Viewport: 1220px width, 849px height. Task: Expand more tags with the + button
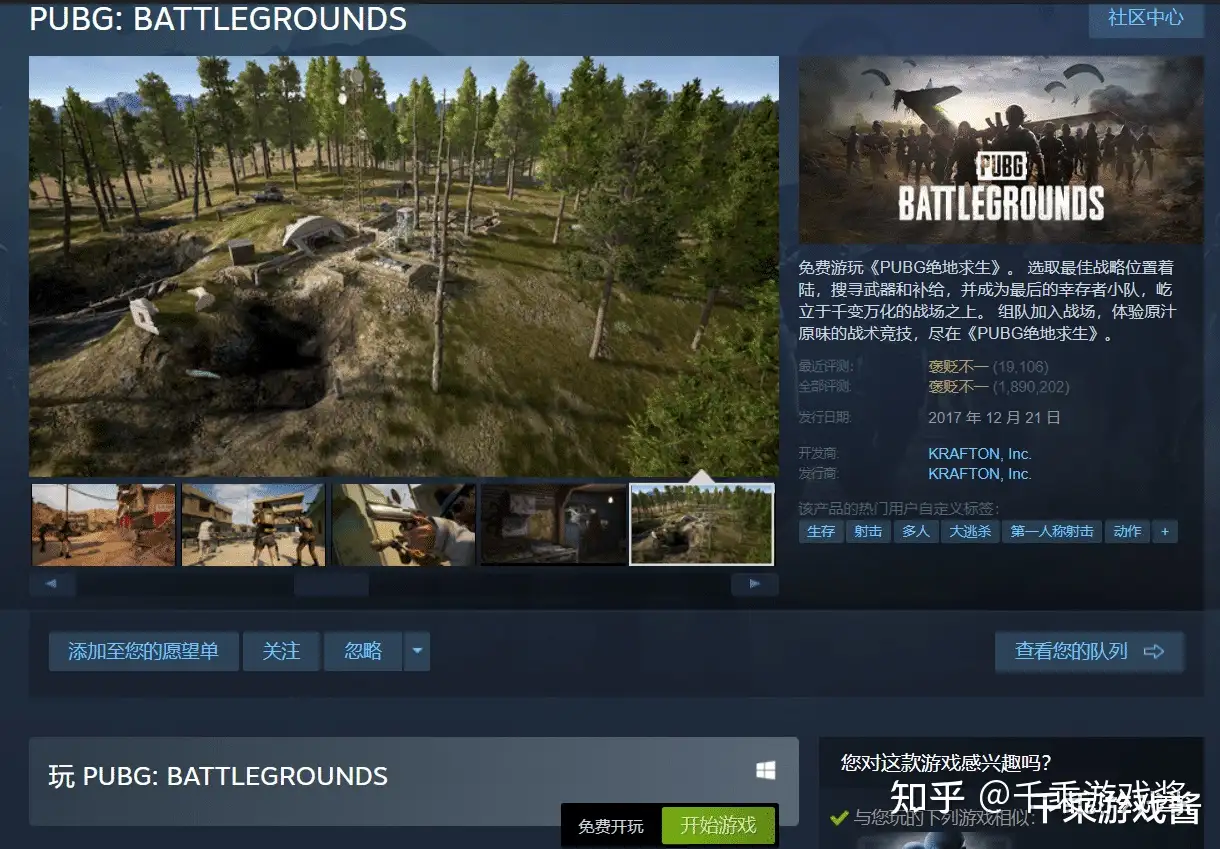click(1165, 531)
